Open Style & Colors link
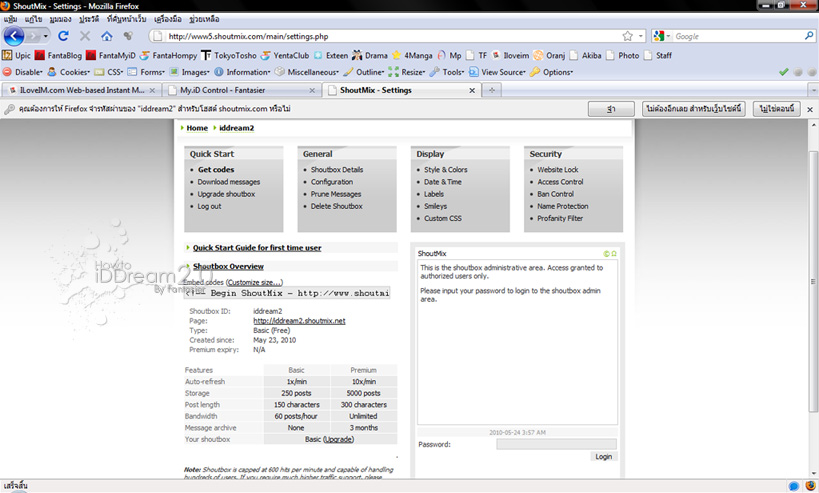Image resolution: width=819 pixels, height=493 pixels. 446,170
